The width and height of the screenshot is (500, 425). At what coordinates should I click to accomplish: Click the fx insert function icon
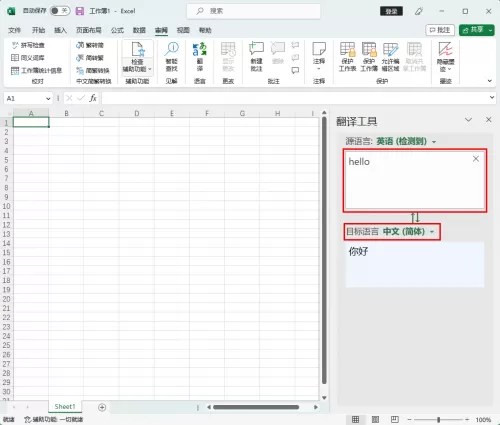(93, 98)
